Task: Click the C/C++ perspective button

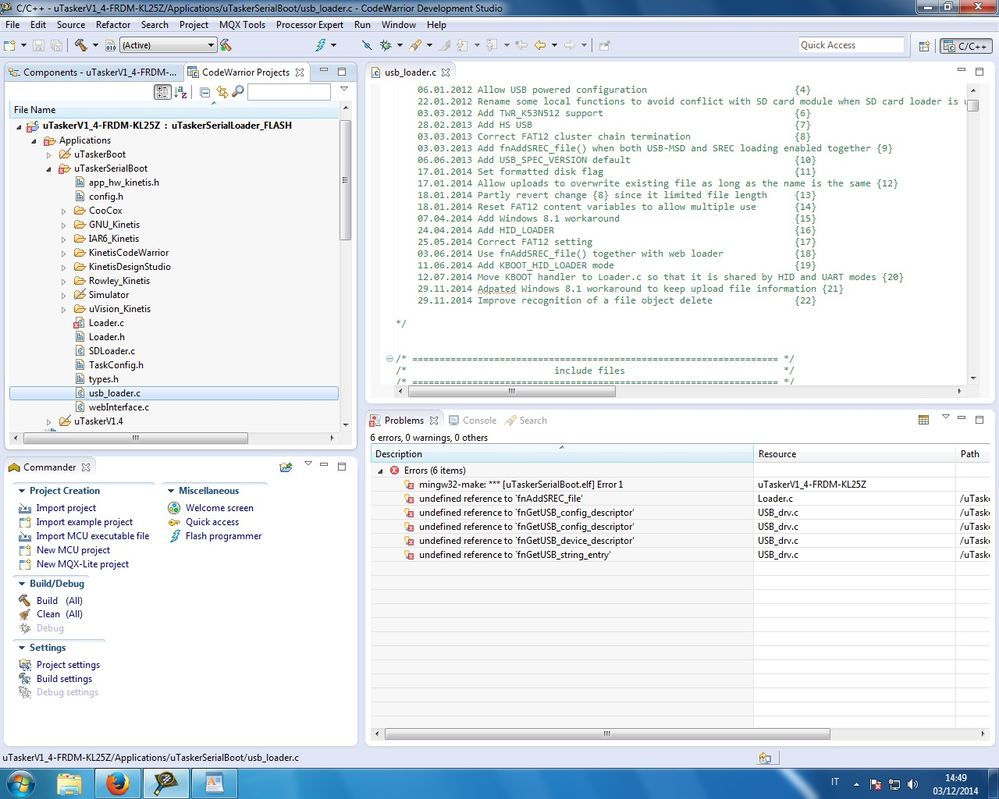Action: point(966,45)
